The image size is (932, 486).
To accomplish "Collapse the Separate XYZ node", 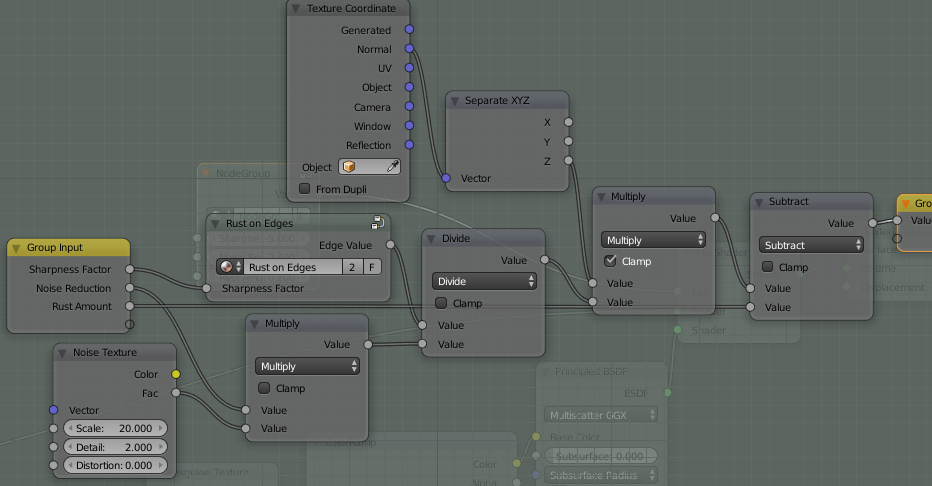I will 455,101.
